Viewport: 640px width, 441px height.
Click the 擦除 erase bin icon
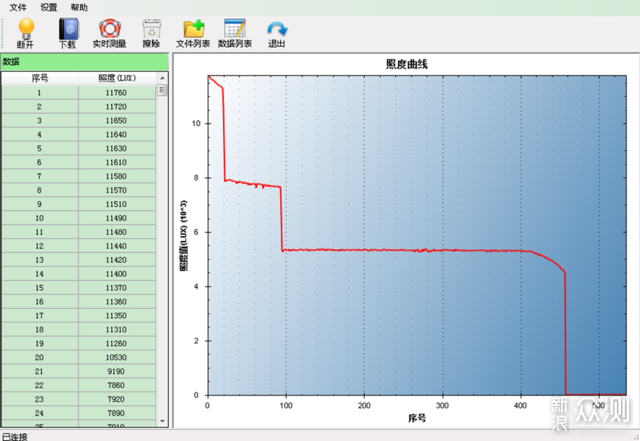coord(151,29)
